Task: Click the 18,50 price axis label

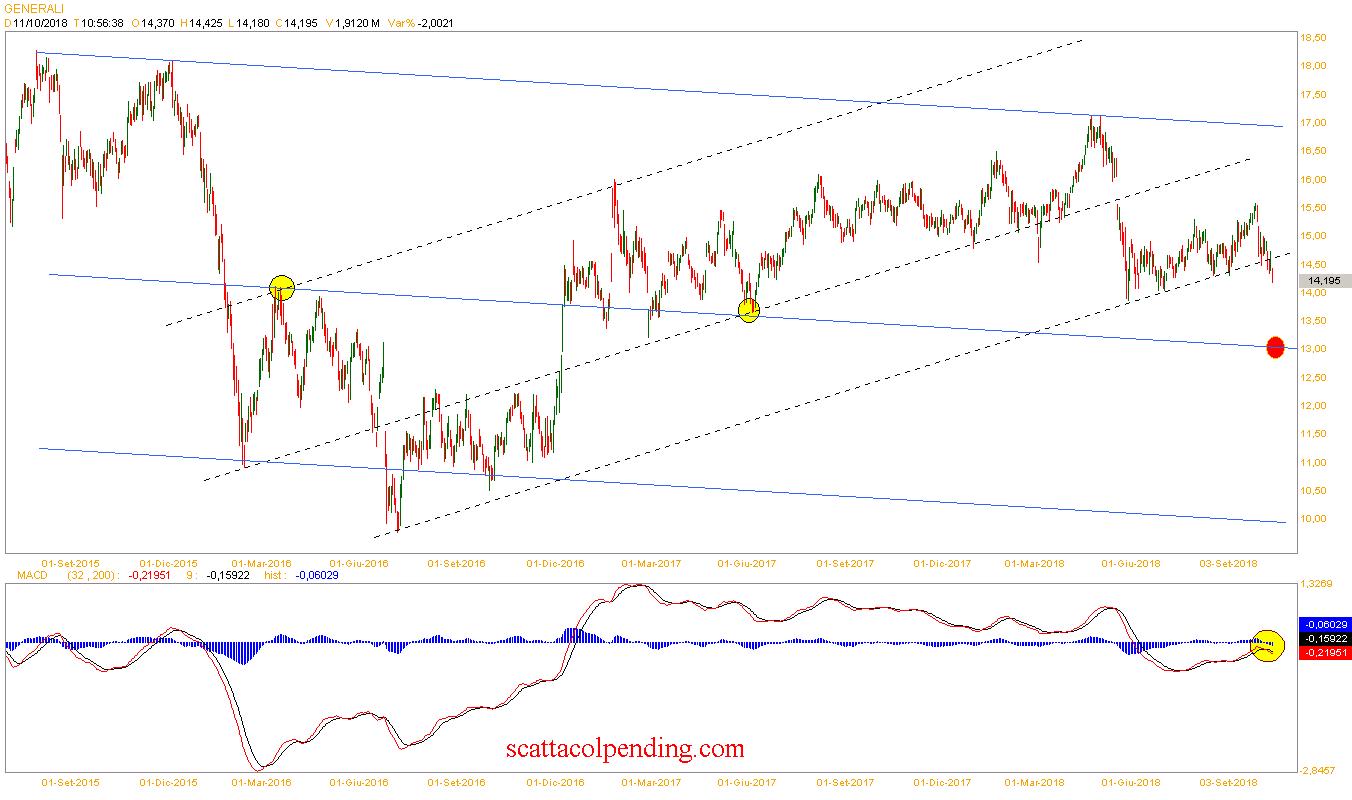Action: coord(1312,38)
